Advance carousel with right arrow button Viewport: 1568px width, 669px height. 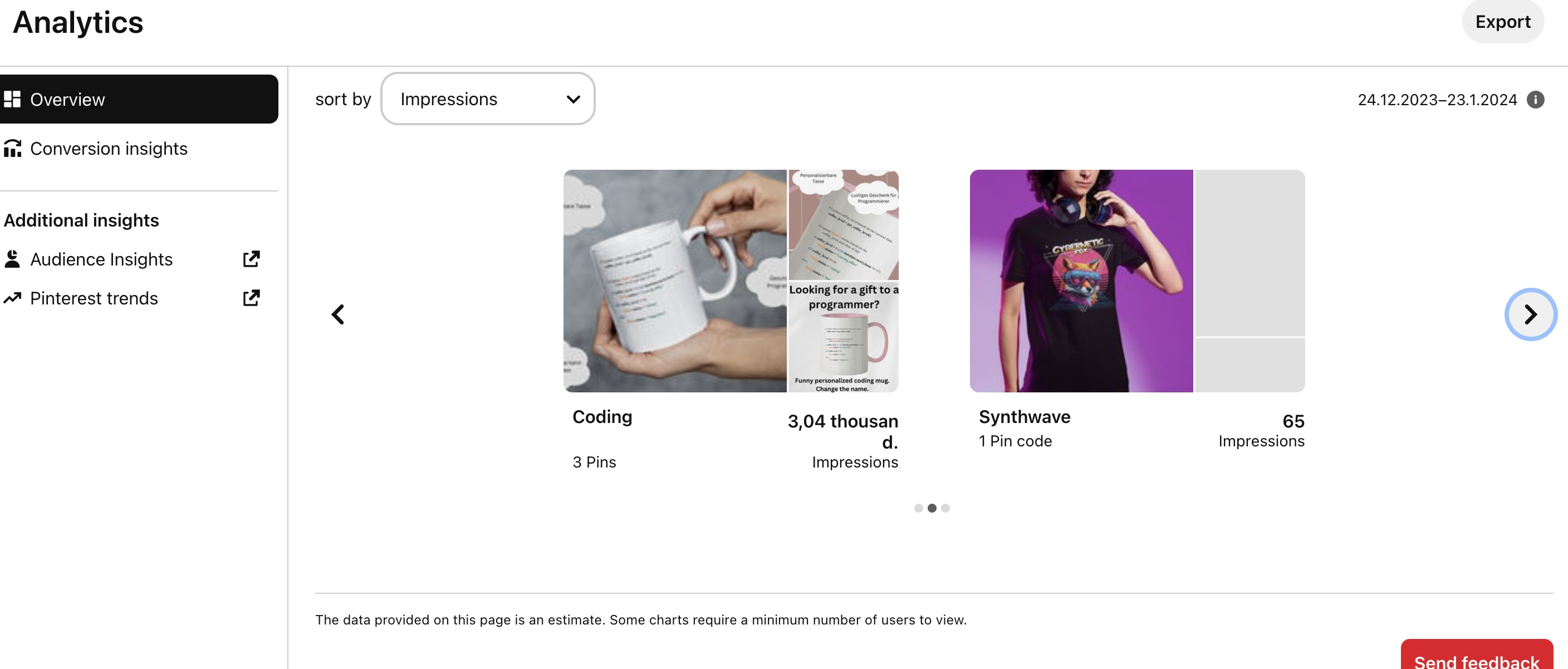pos(1530,314)
